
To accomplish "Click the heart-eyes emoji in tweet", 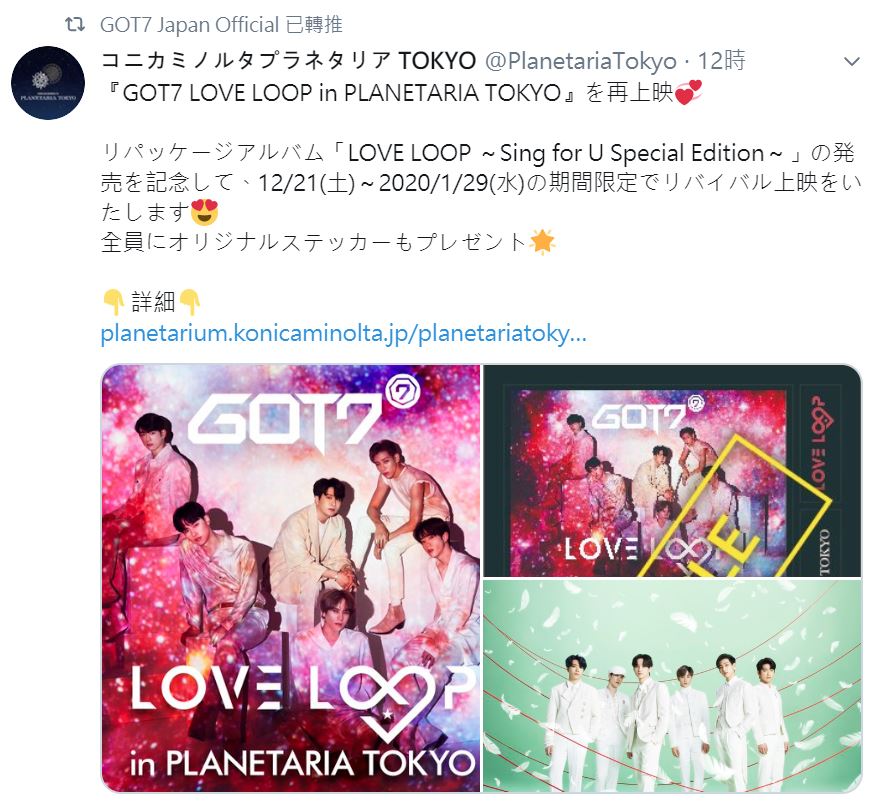I will 204,212.
